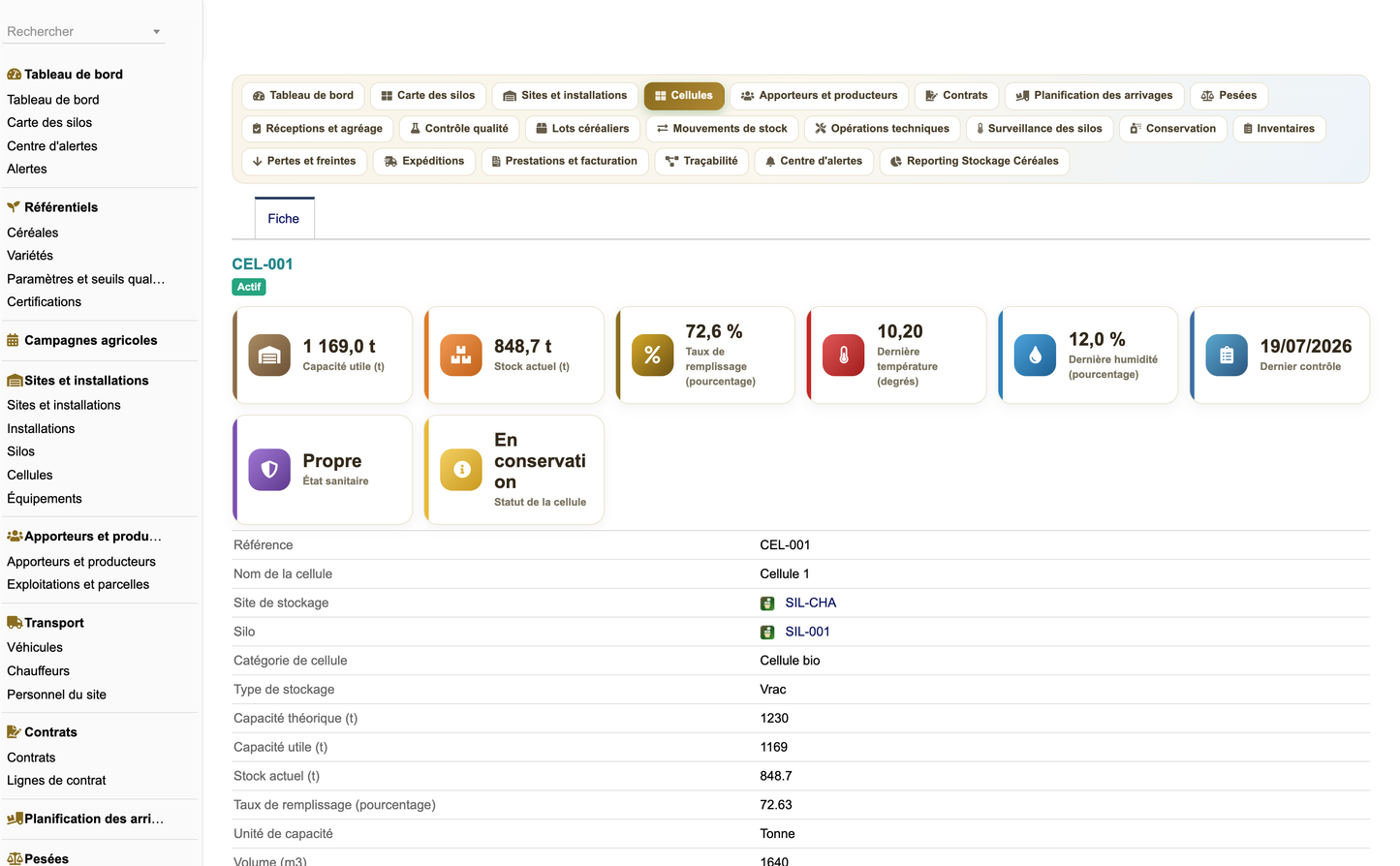This screenshot has height=866, width=1400.
Task: Open Sites et installations top navigation button
Action: 565,96
